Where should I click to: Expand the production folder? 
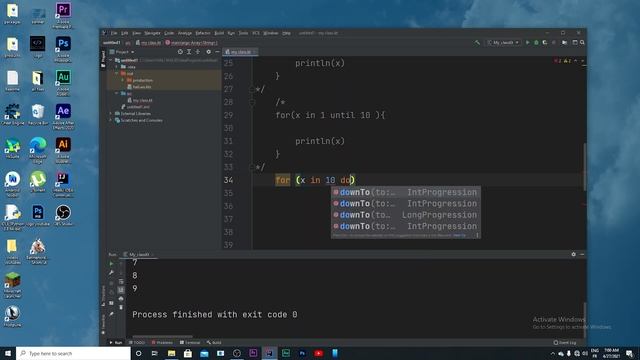click(x=123, y=80)
